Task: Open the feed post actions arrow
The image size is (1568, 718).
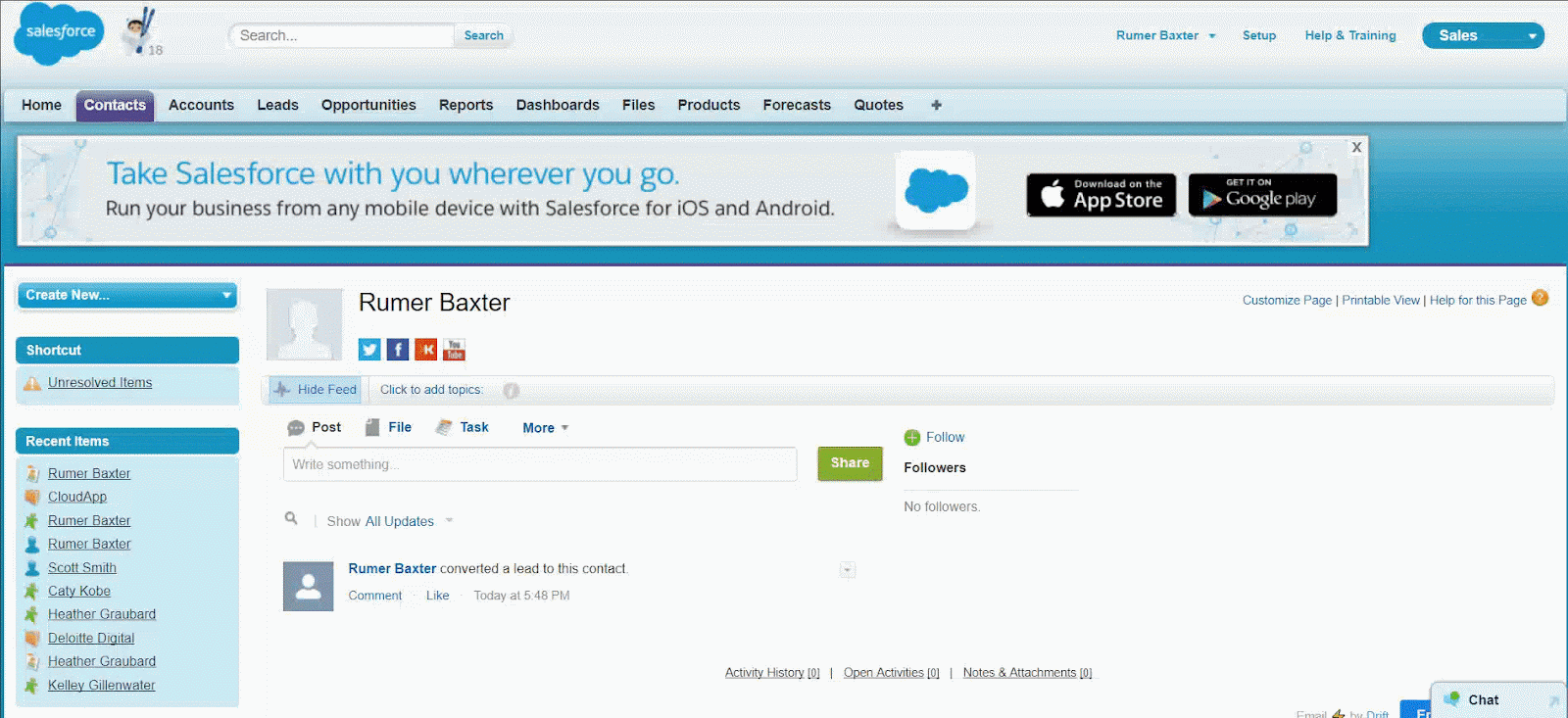Action: click(848, 570)
